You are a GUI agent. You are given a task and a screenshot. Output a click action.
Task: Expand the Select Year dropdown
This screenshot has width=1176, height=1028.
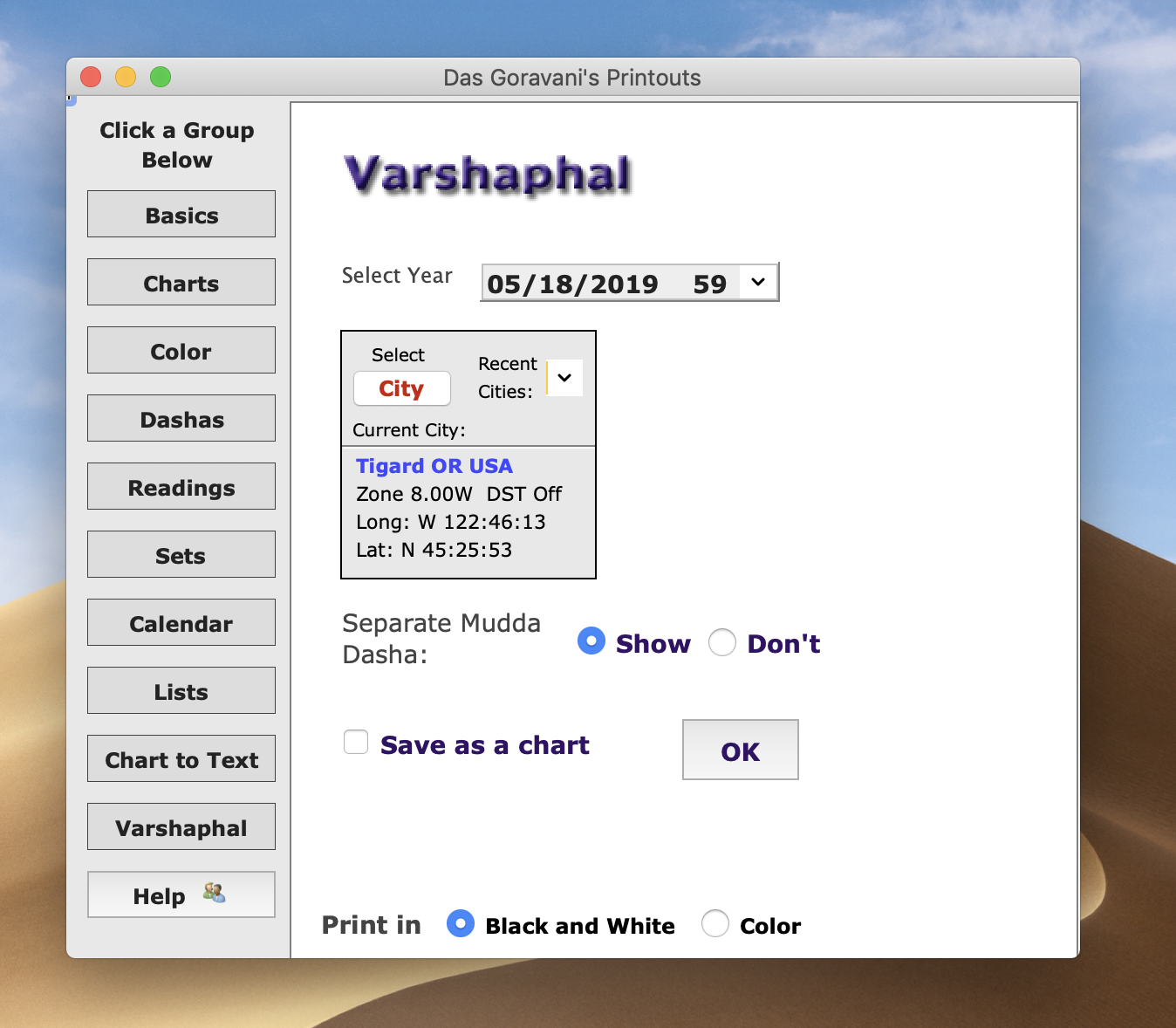(x=757, y=283)
